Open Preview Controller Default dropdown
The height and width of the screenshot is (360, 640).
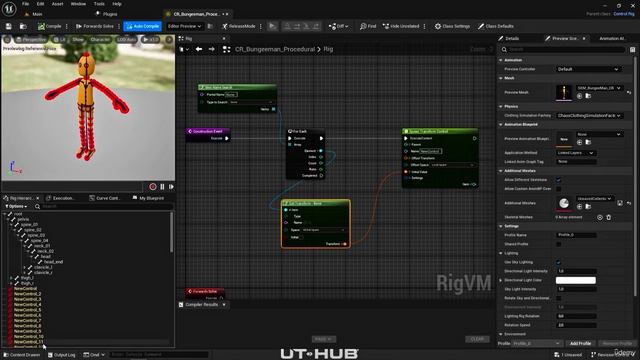click(x=588, y=69)
